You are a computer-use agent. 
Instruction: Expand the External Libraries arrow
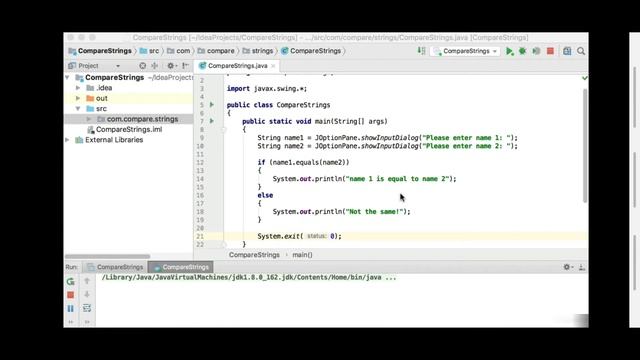pyautogui.click(x=67, y=140)
